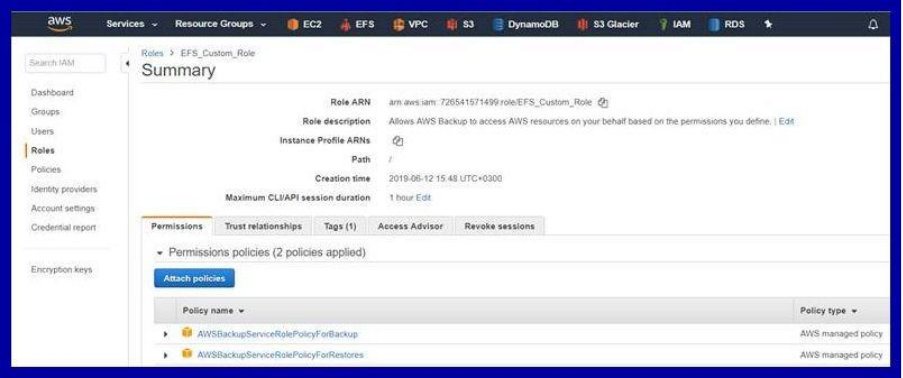Go to Dashboard in sidebar
The width and height of the screenshot is (903, 378).
[52, 93]
